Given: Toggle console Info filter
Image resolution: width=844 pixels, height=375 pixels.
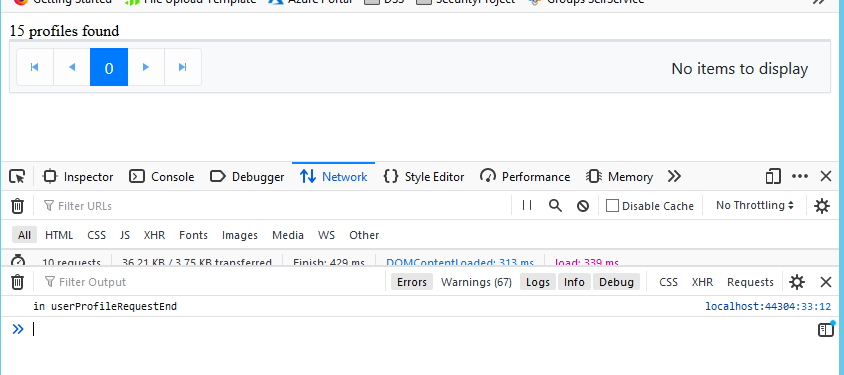Looking at the screenshot, I should (x=574, y=282).
